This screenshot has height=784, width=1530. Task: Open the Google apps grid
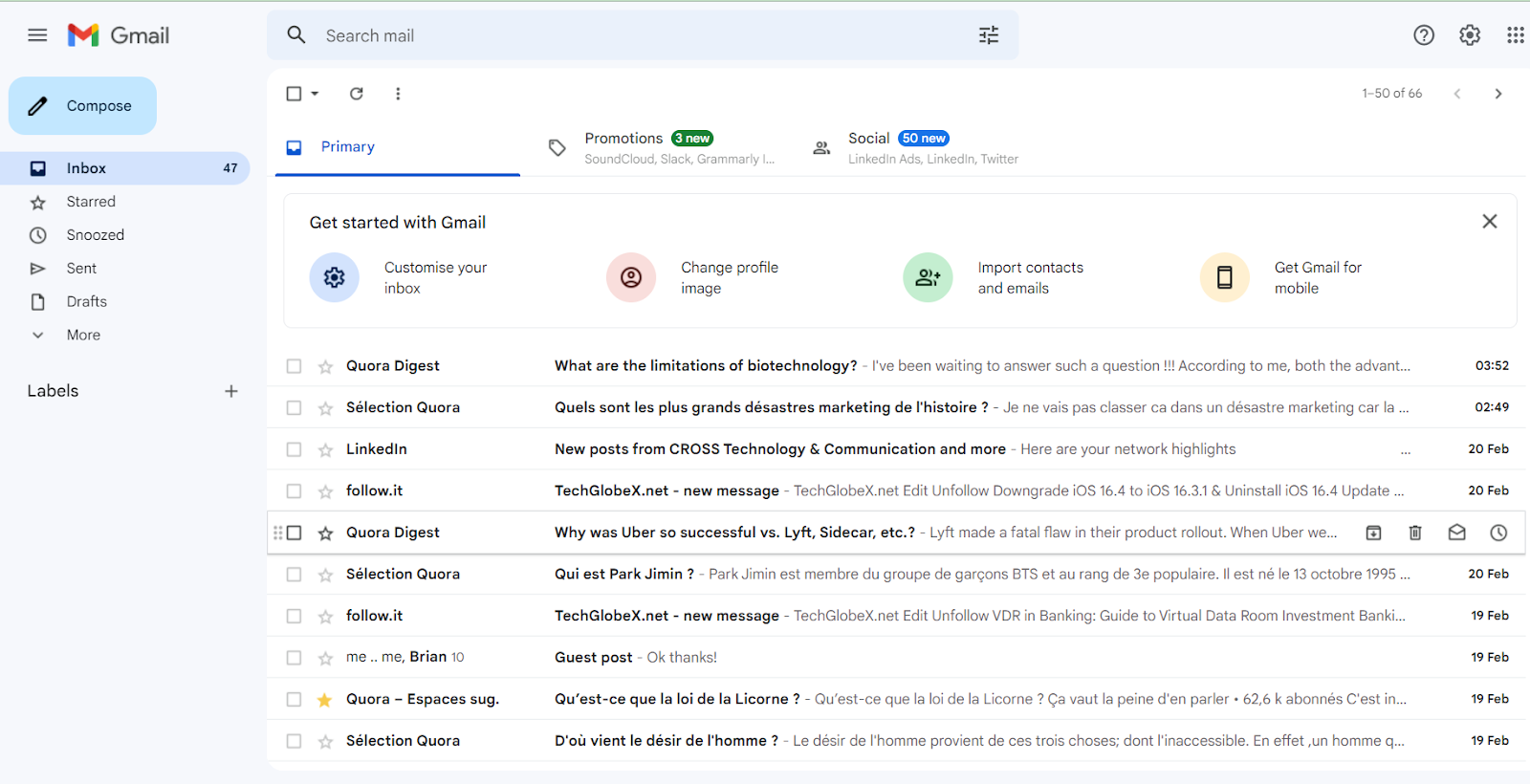(x=1516, y=35)
